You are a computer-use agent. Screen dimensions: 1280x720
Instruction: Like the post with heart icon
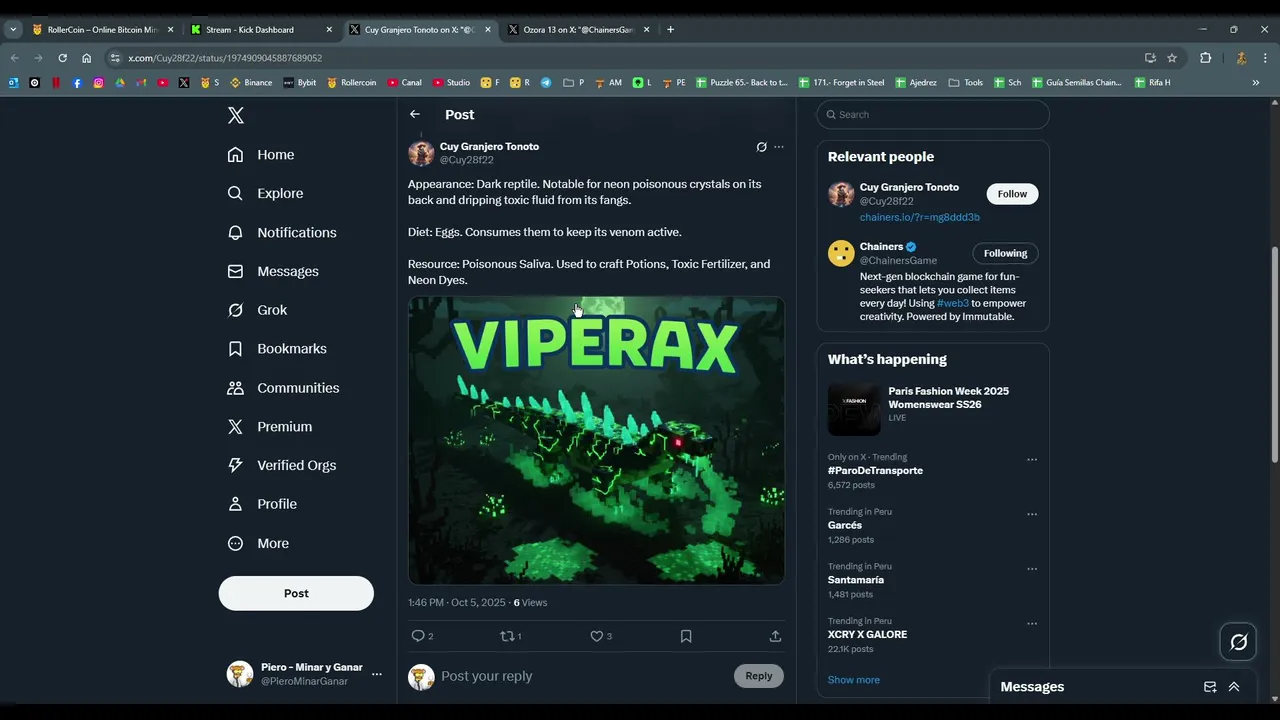pos(600,636)
